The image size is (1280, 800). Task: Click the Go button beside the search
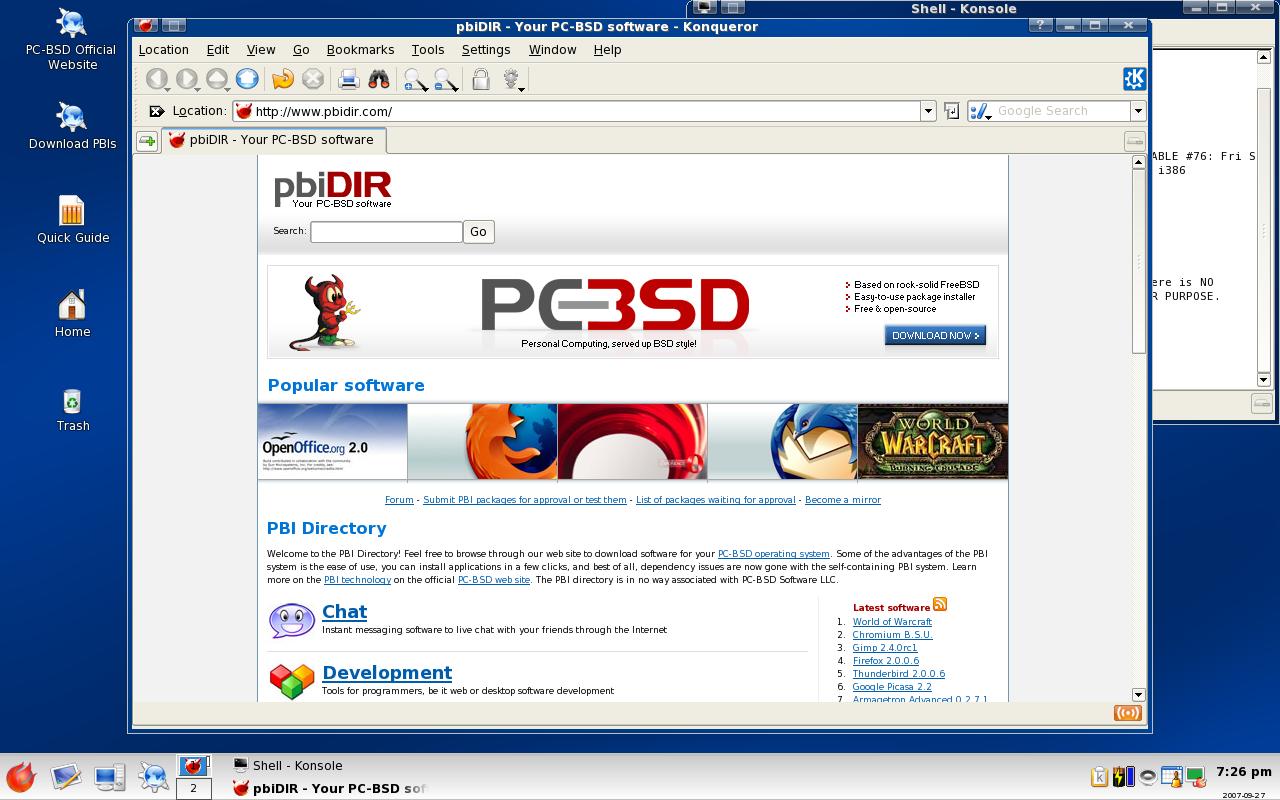478,231
